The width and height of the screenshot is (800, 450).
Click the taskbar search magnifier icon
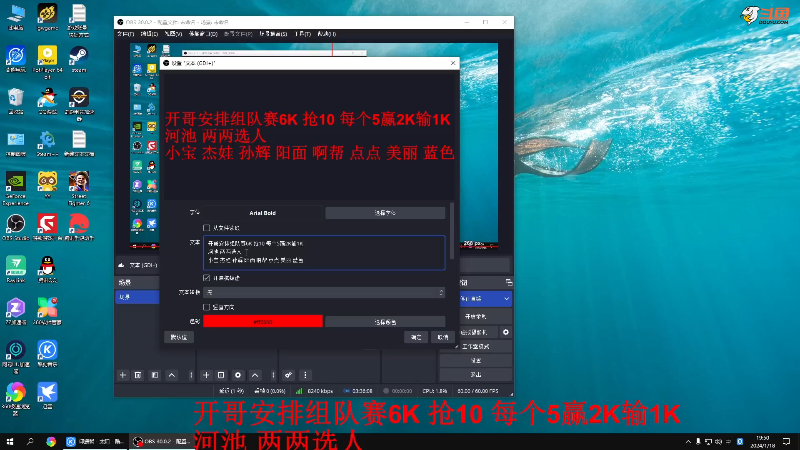pos(30,441)
